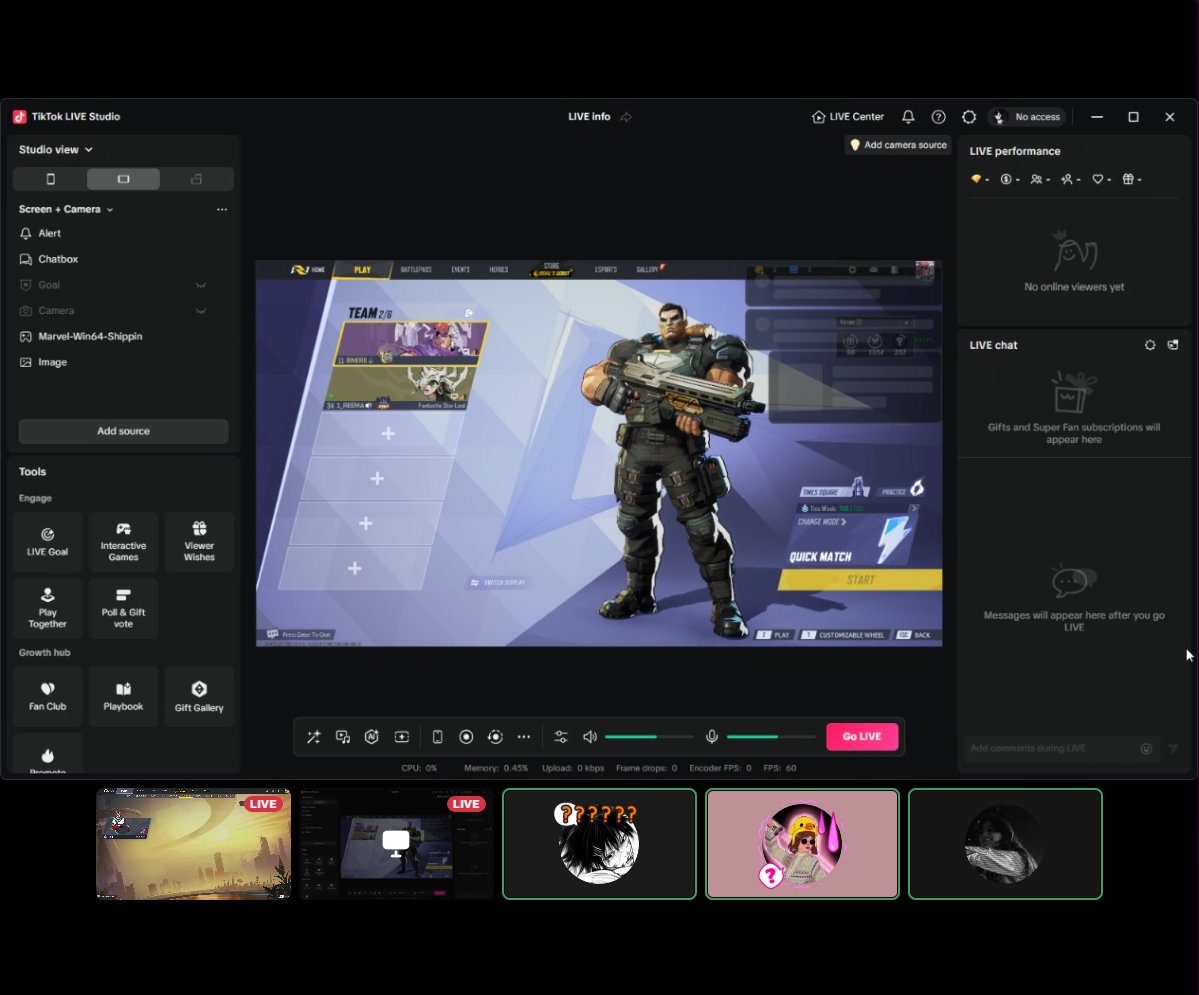This screenshot has height=995, width=1199.
Task: Click the No access profile button
Action: [1028, 117]
